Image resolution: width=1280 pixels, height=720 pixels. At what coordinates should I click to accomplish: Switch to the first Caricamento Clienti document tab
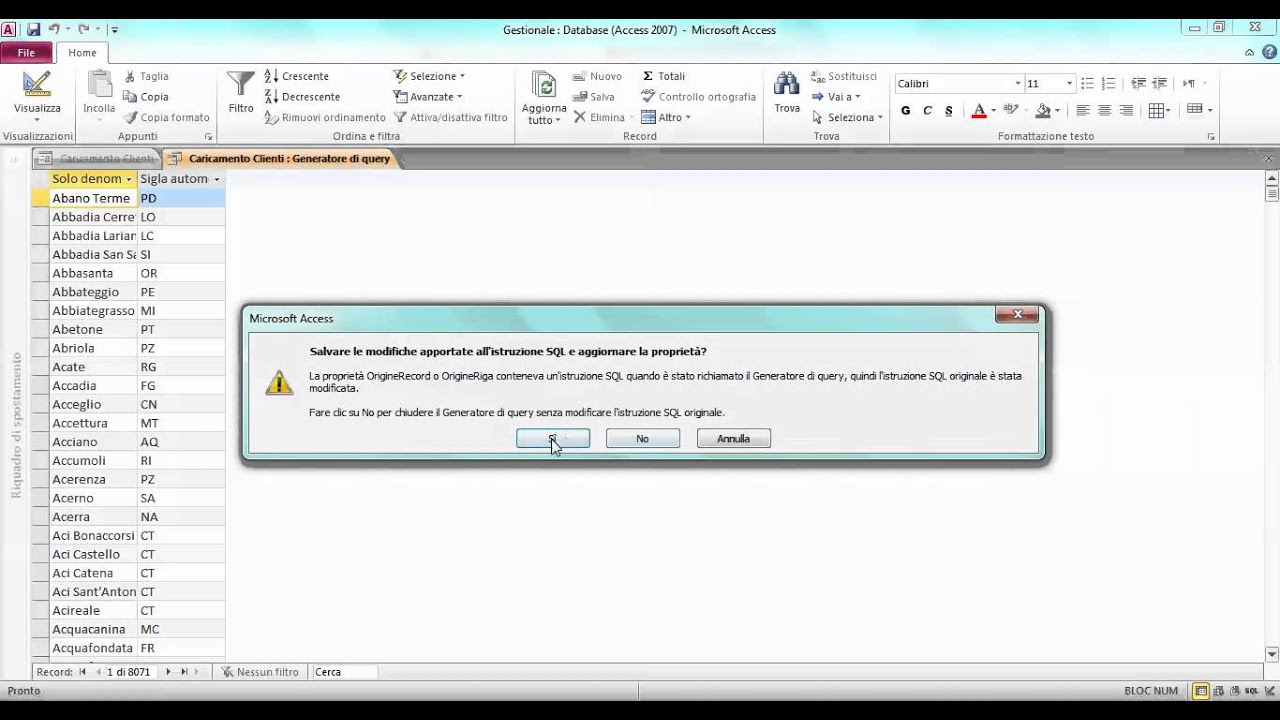(96, 158)
